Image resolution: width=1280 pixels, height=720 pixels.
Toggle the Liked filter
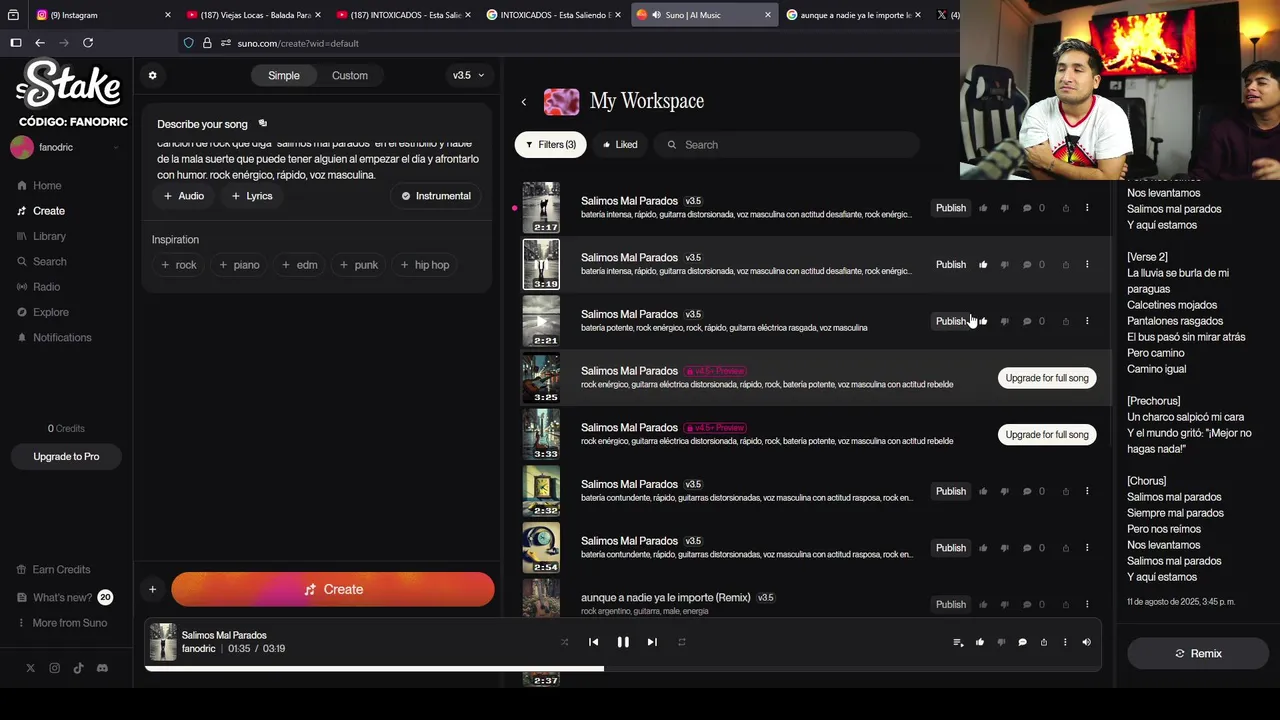point(620,145)
